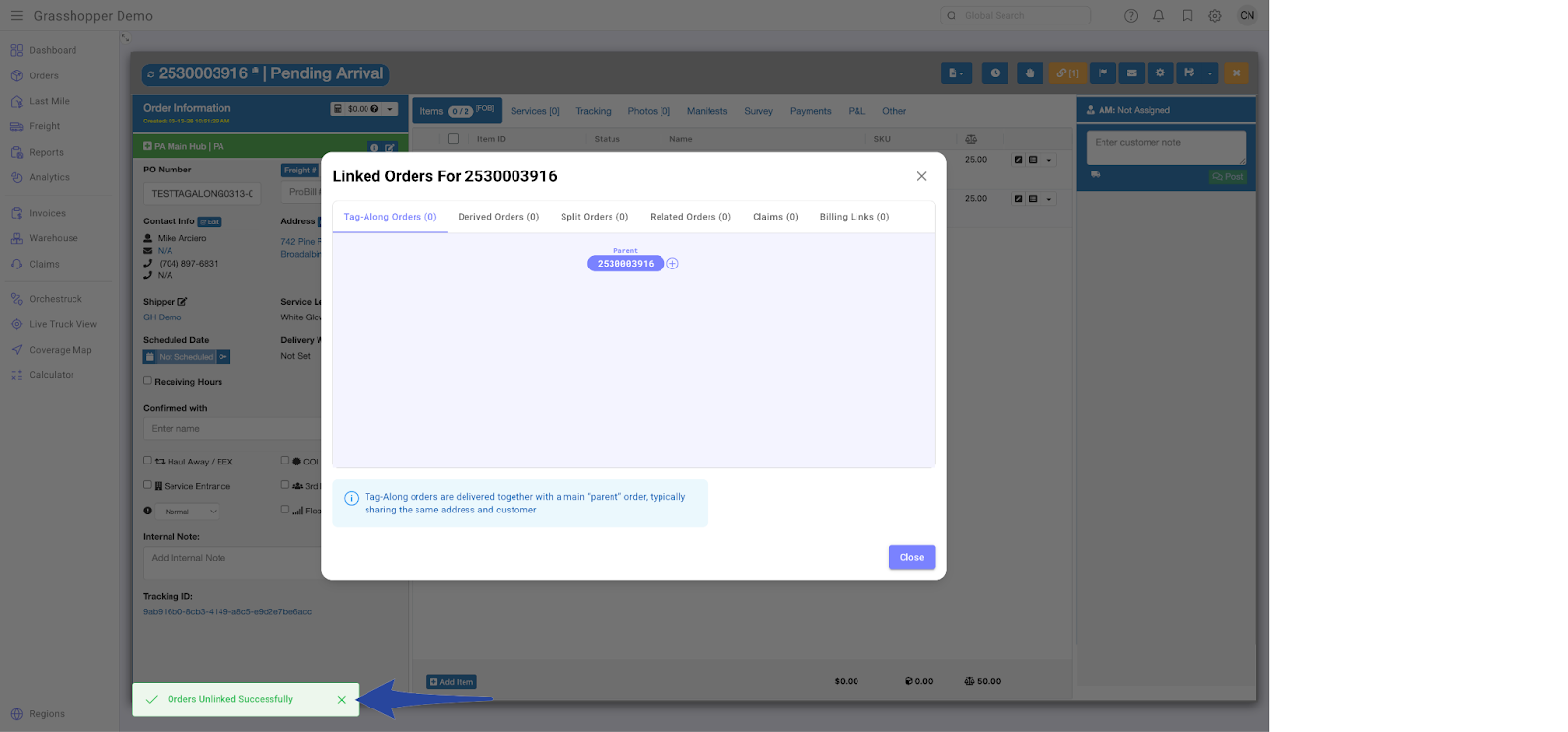
Task: Click the Enter customer note text field
Action: click(x=1165, y=148)
